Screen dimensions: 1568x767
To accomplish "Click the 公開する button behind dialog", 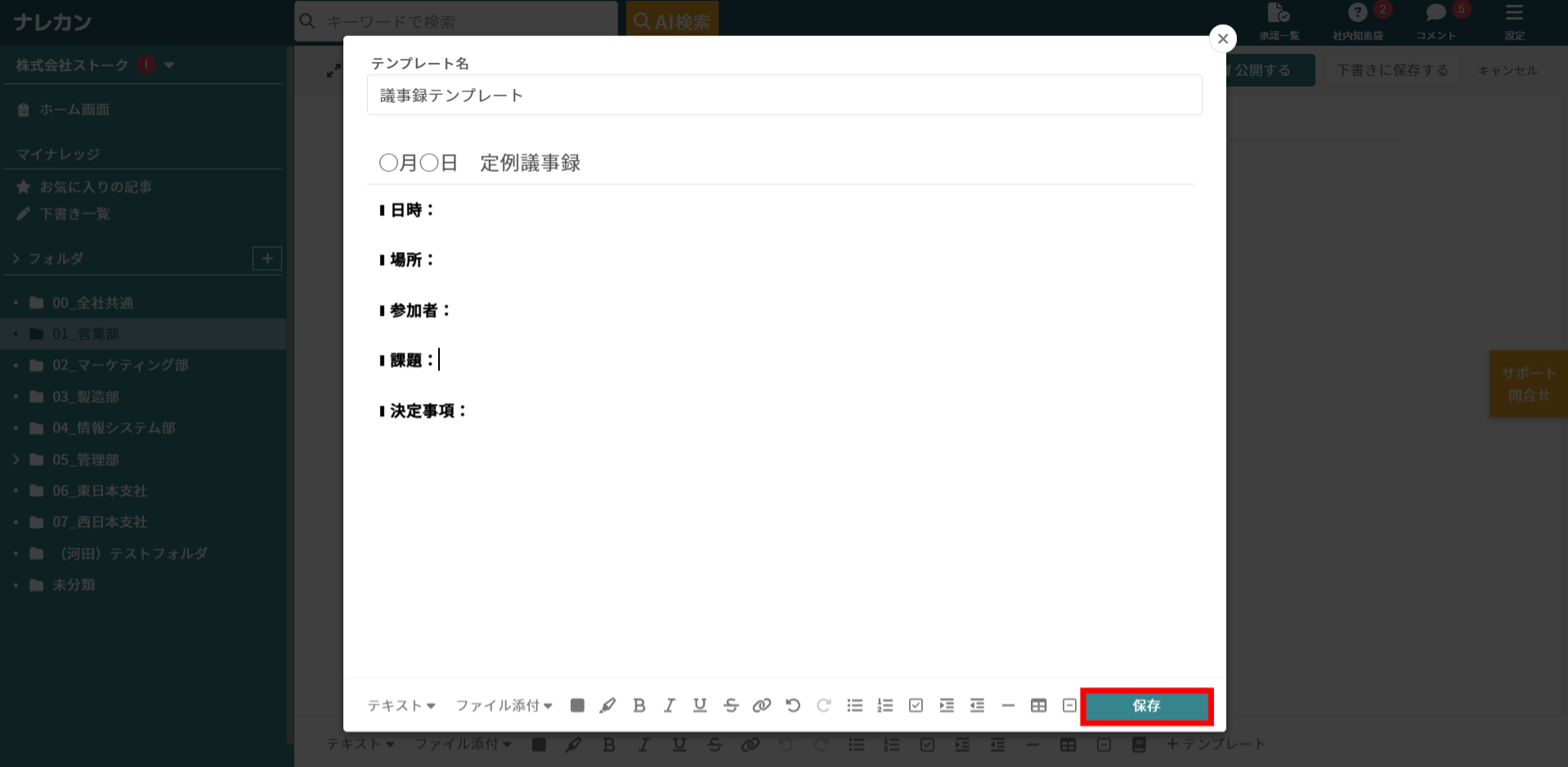I will tap(1270, 70).
